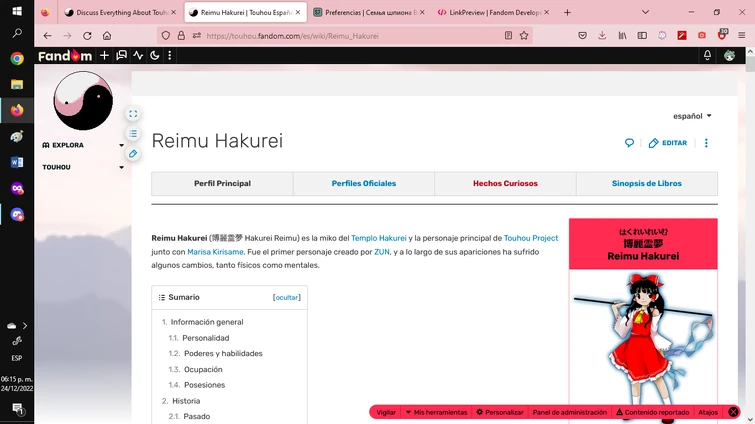Open the Pocket save icon
The image size is (755, 424).
pyautogui.click(x=582, y=35)
